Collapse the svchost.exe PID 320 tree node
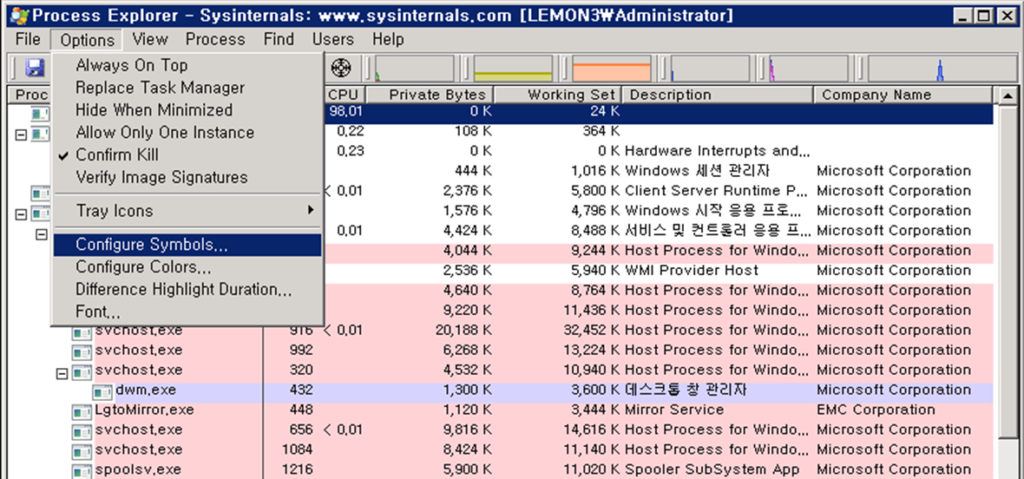The height and width of the screenshot is (479, 1024). tap(62, 373)
